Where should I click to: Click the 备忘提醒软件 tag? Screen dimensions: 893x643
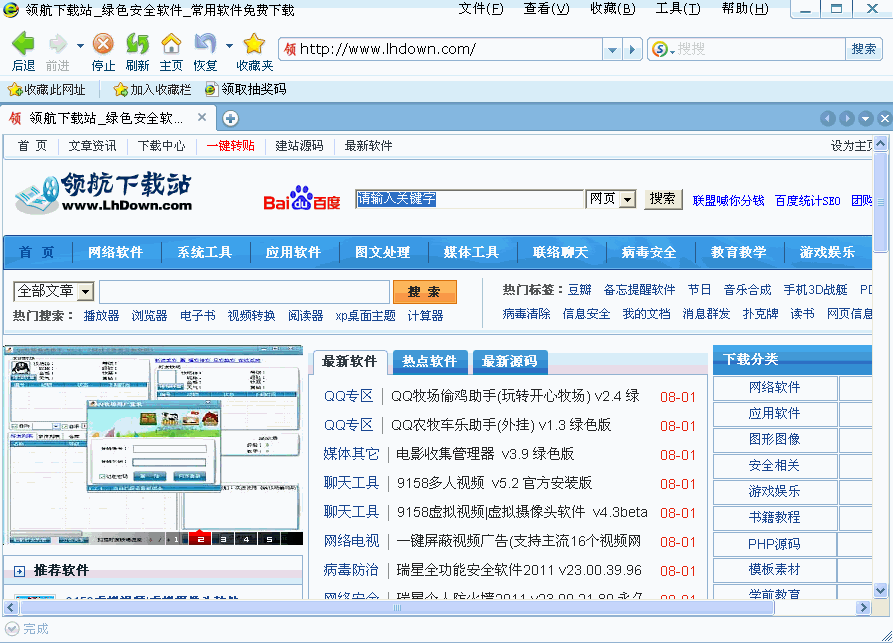(640, 290)
